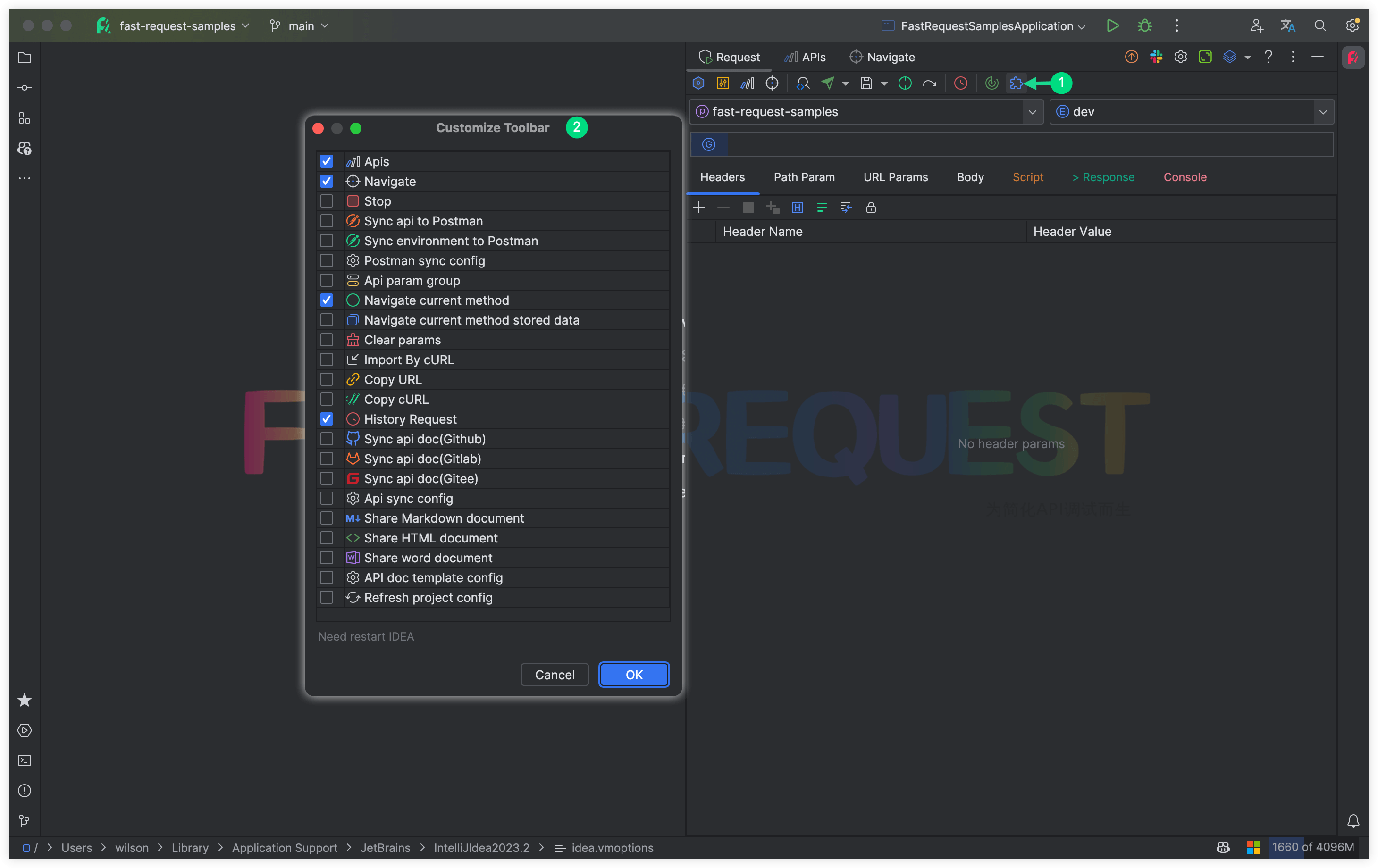This screenshot has width=1378, height=868.
Task: Select the APIs tool window tab
Action: point(805,57)
